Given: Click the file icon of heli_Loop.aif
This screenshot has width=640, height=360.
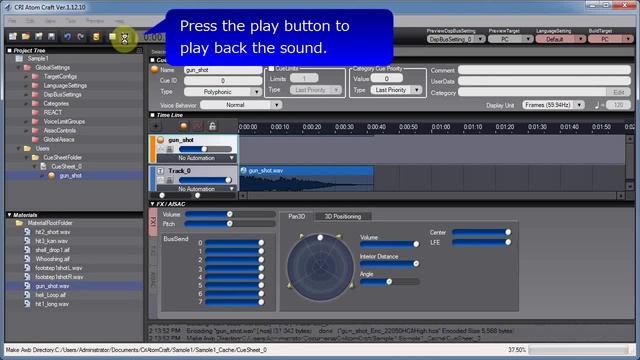Looking at the screenshot, I should tap(27, 295).
